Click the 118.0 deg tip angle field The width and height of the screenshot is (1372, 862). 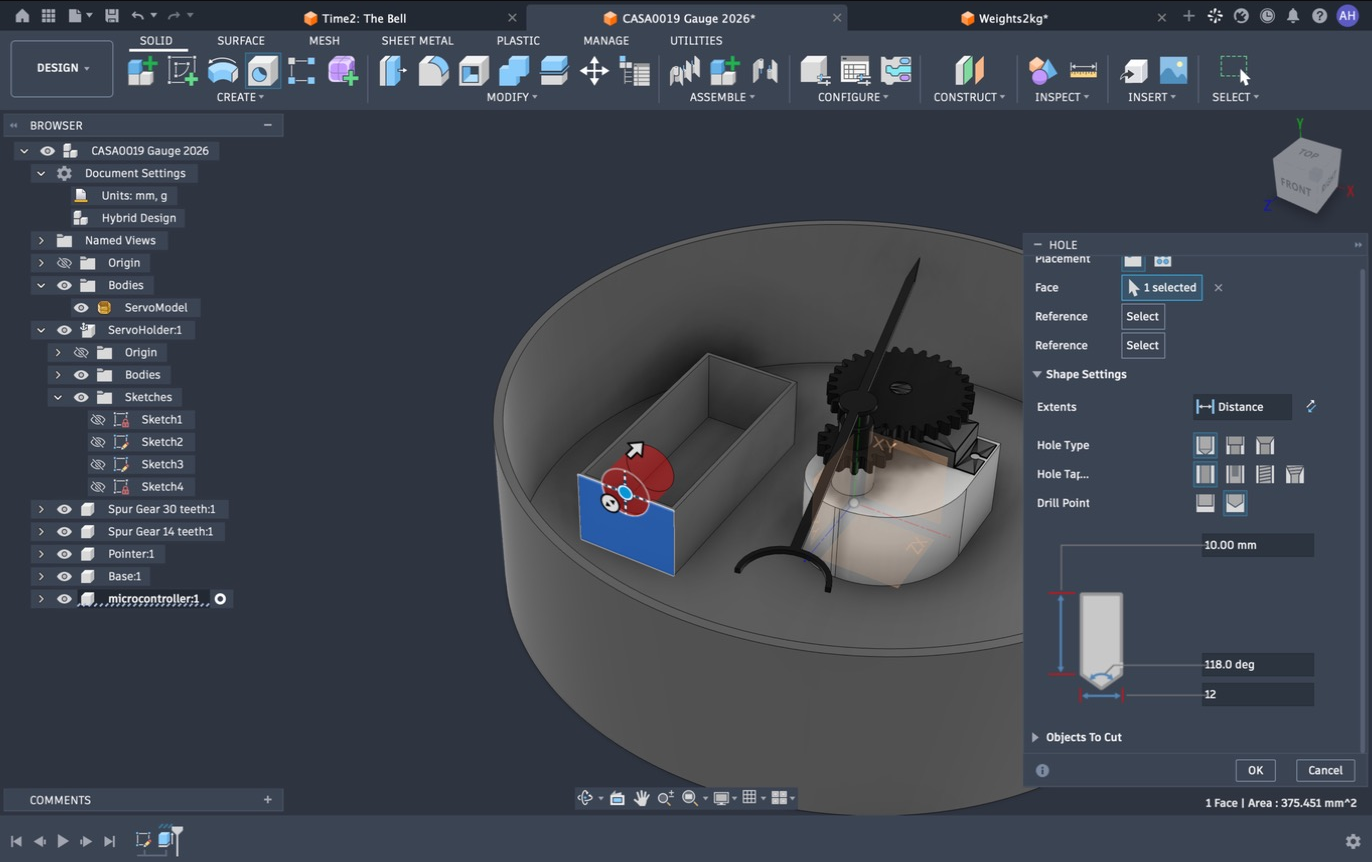tap(1257, 664)
